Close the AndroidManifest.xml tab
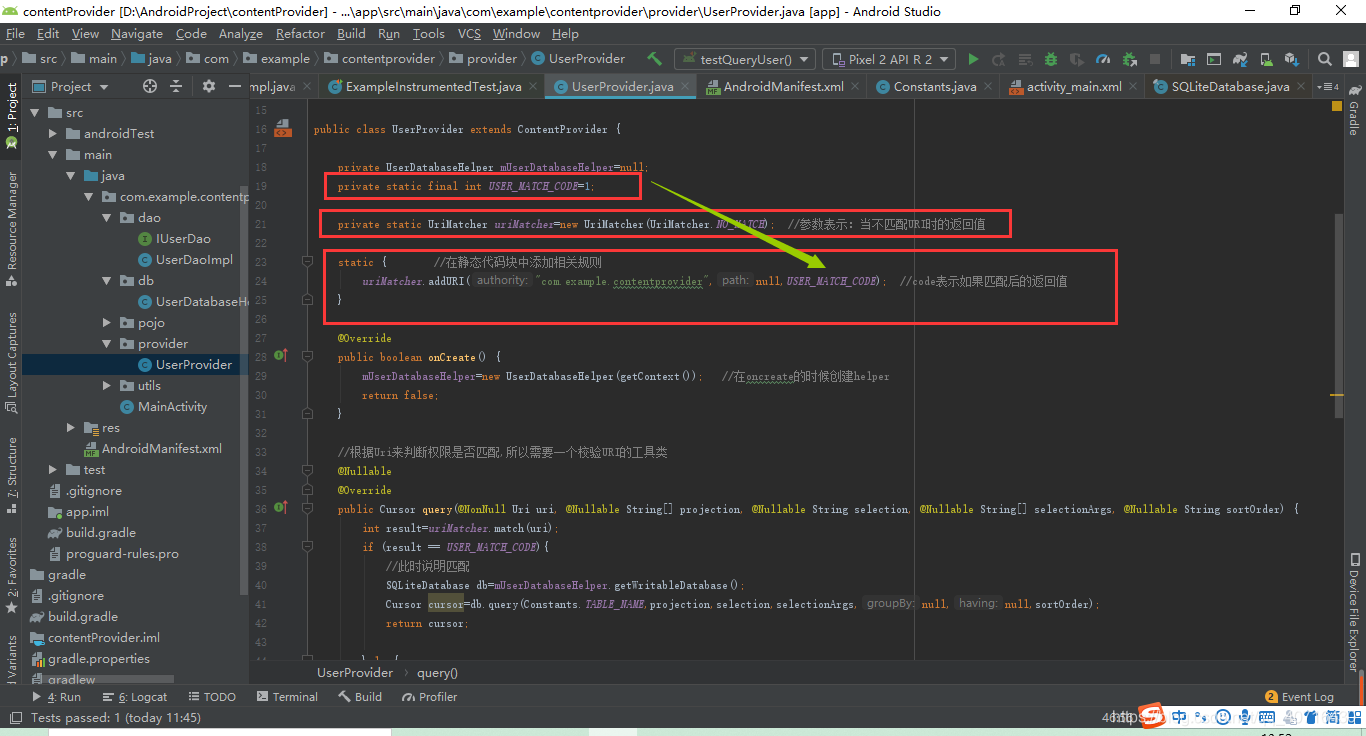 [856, 87]
